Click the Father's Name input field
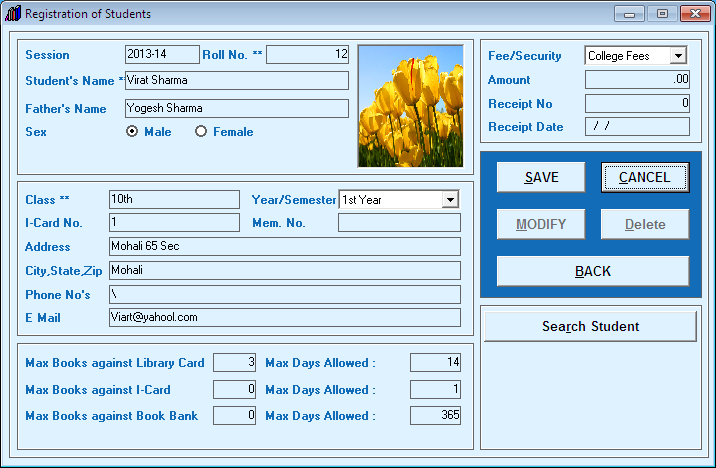The image size is (716, 468). tap(237, 108)
